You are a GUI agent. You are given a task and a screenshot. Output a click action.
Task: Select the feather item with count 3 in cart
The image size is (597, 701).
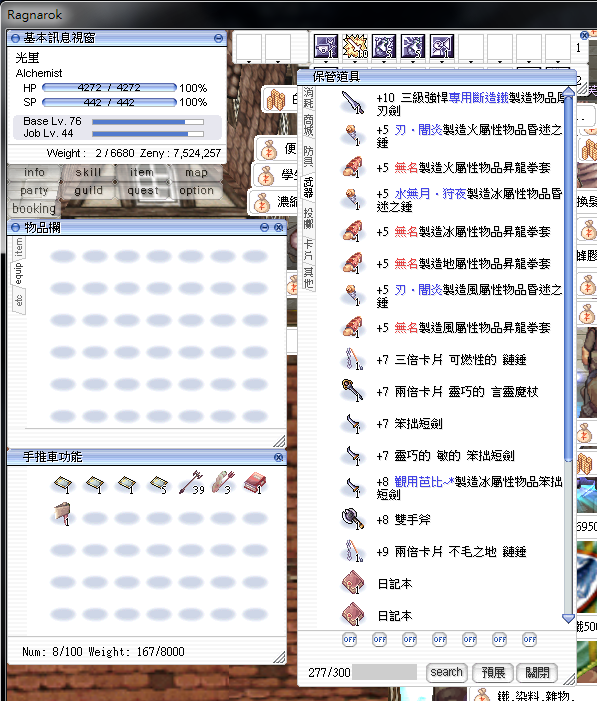click(223, 483)
